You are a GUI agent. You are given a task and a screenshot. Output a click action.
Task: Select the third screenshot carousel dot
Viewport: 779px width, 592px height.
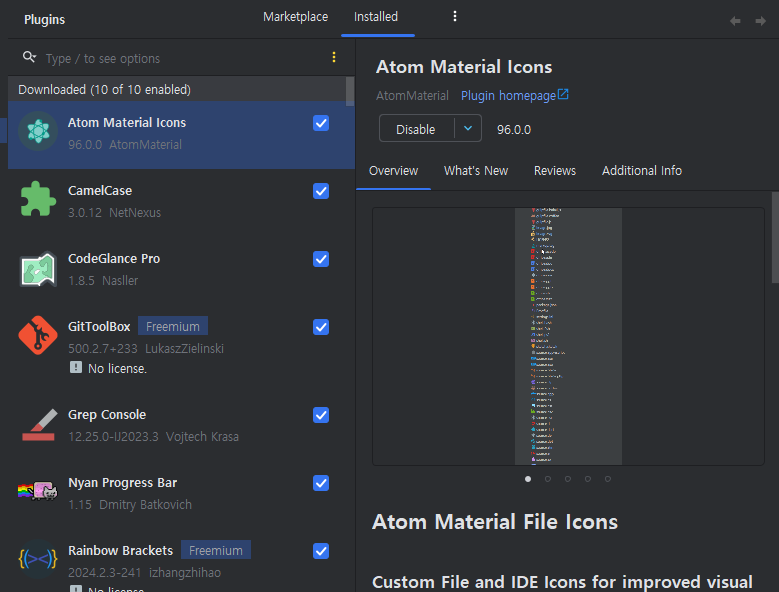click(567, 479)
